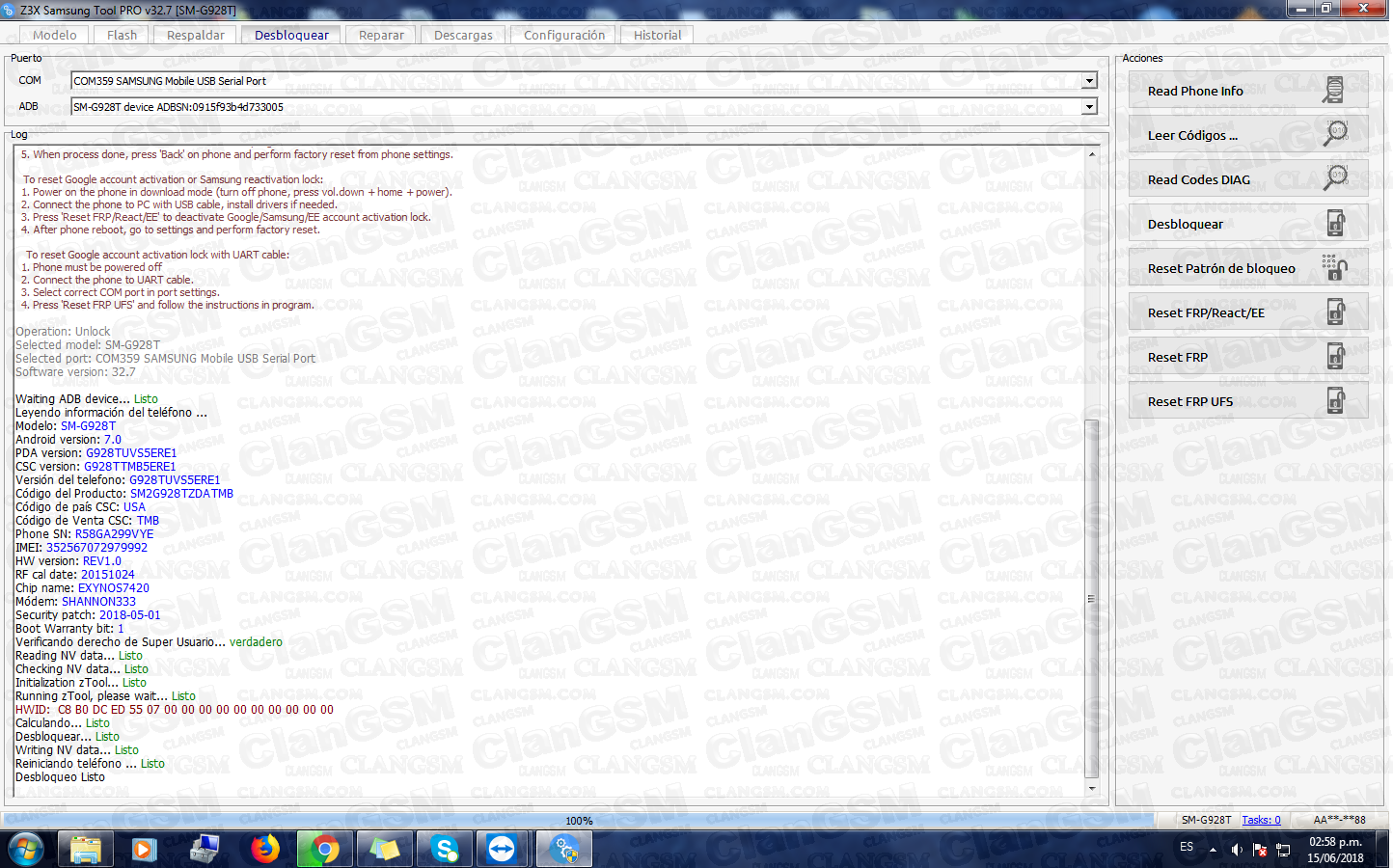Click the CSC version G928TTMB5ERE1 text

tap(130, 466)
